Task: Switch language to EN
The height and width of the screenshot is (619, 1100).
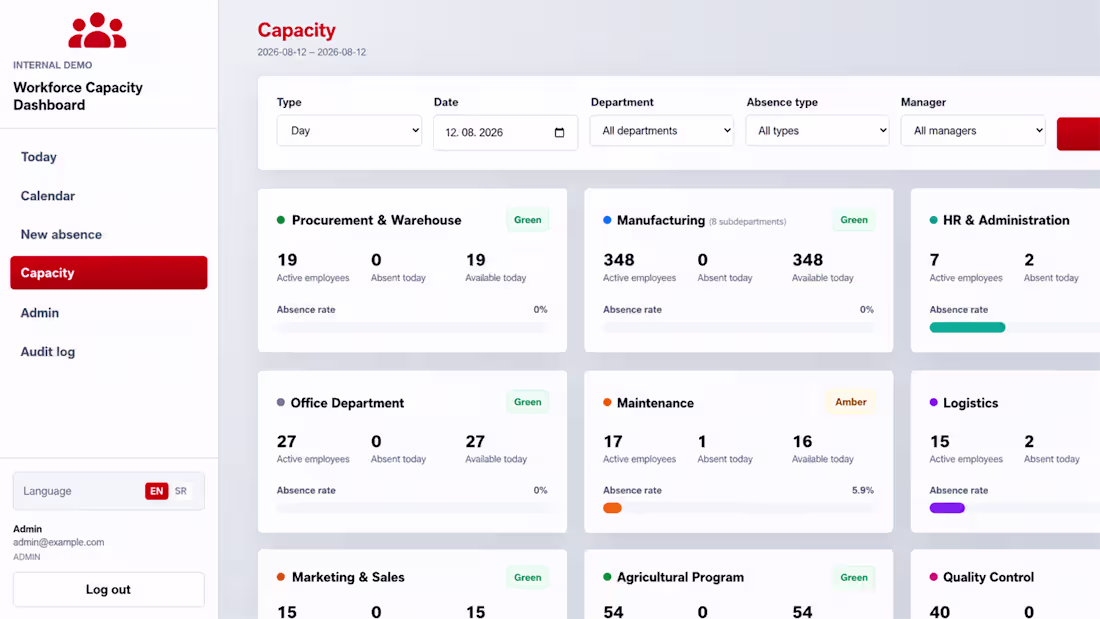Action: coord(156,491)
